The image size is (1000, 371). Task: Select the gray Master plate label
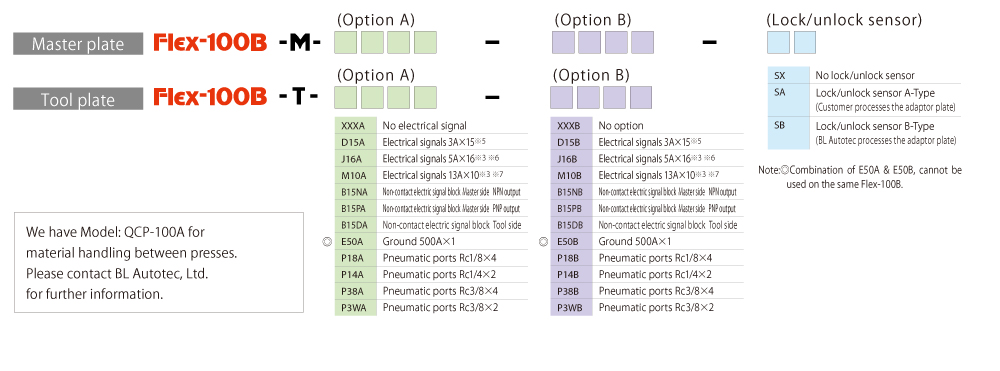[78, 44]
